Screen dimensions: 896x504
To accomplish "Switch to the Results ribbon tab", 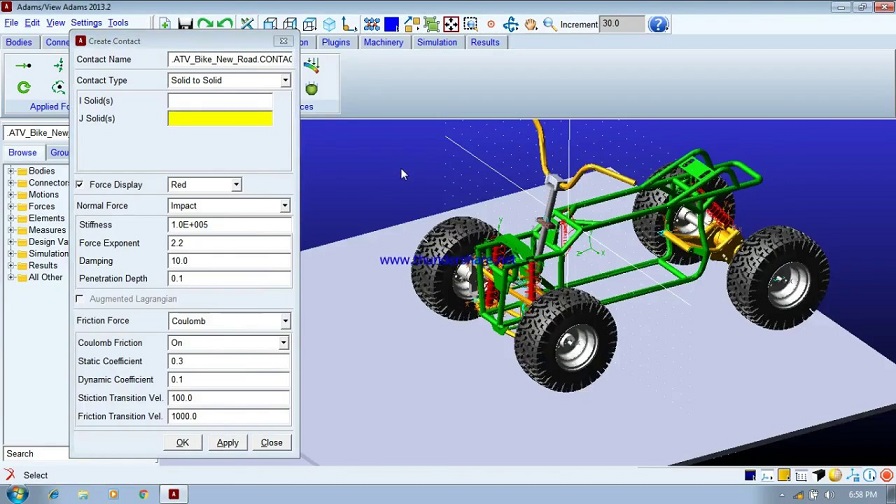I will pyautogui.click(x=485, y=42).
